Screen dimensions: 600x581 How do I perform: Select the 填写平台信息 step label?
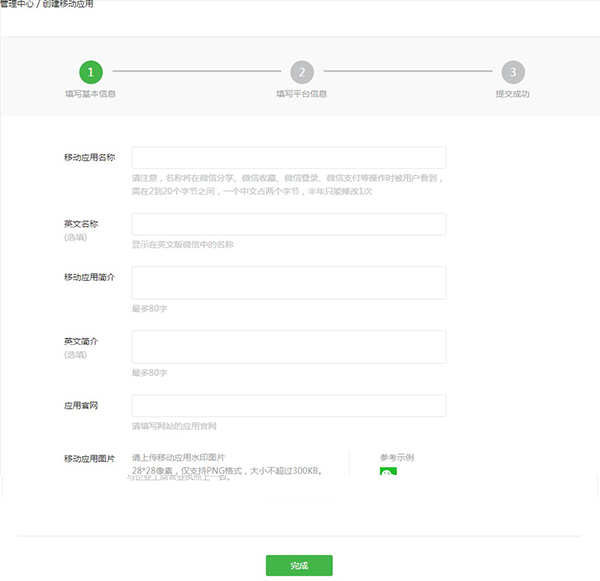coord(302,94)
